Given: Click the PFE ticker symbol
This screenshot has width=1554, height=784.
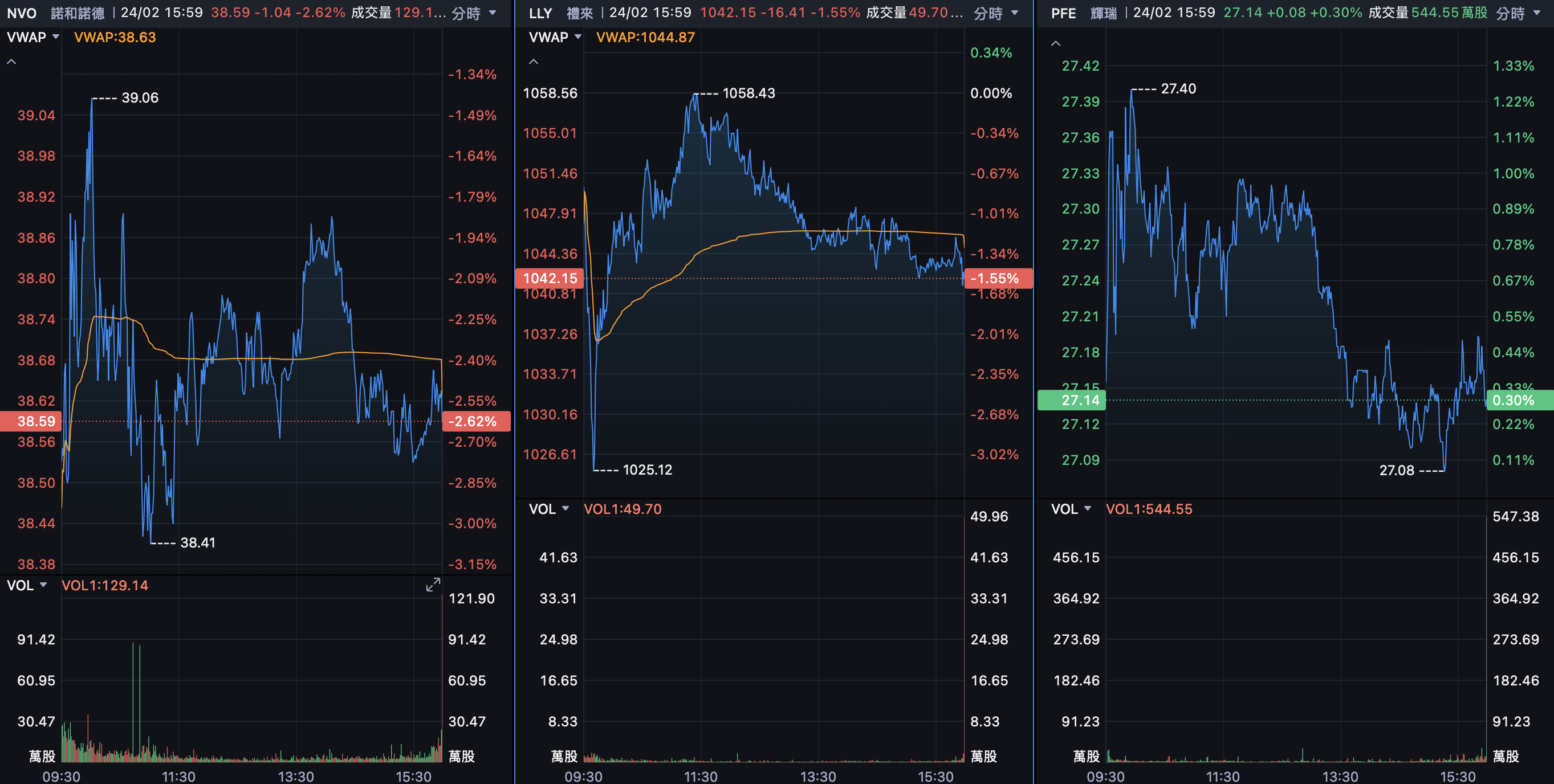Looking at the screenshot, I should coord(1063,13).
